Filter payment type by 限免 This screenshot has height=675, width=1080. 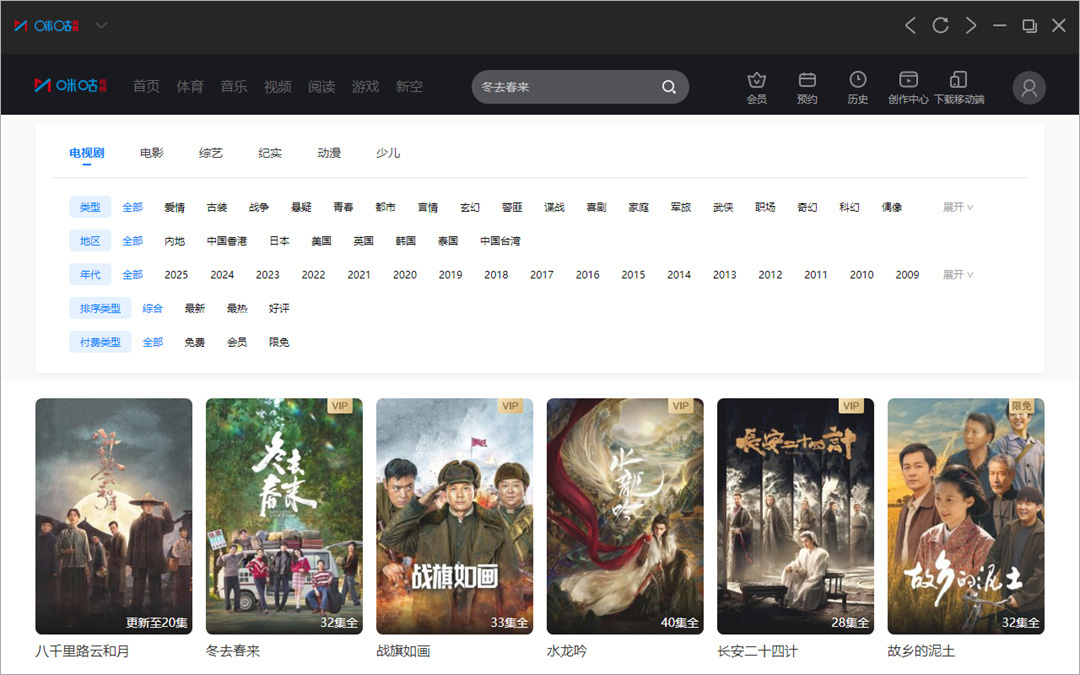click(x=279, y=342)
